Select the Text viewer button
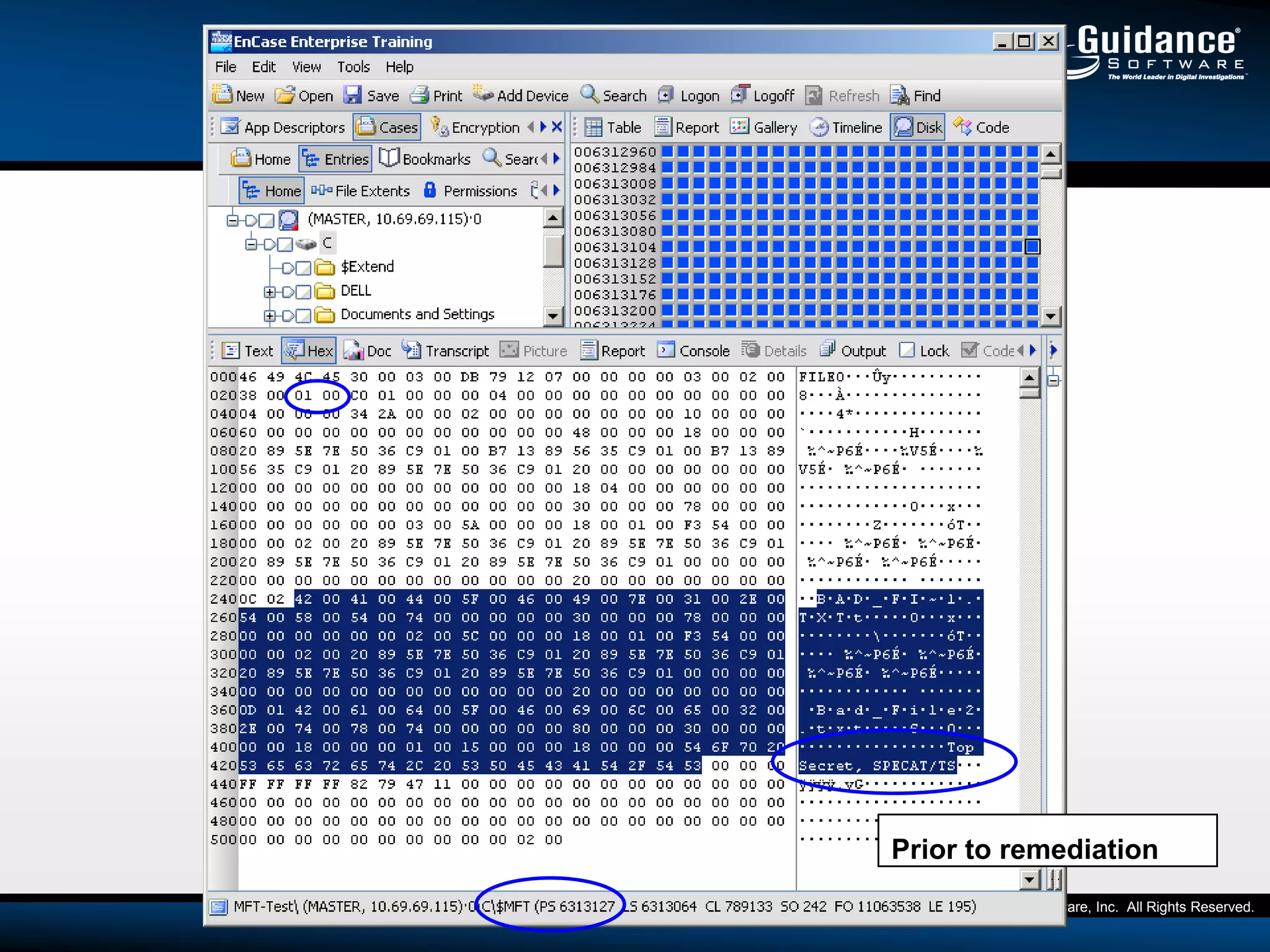Image resolution: width=1270 pixels, height=952 pixels. click(248, 351)
